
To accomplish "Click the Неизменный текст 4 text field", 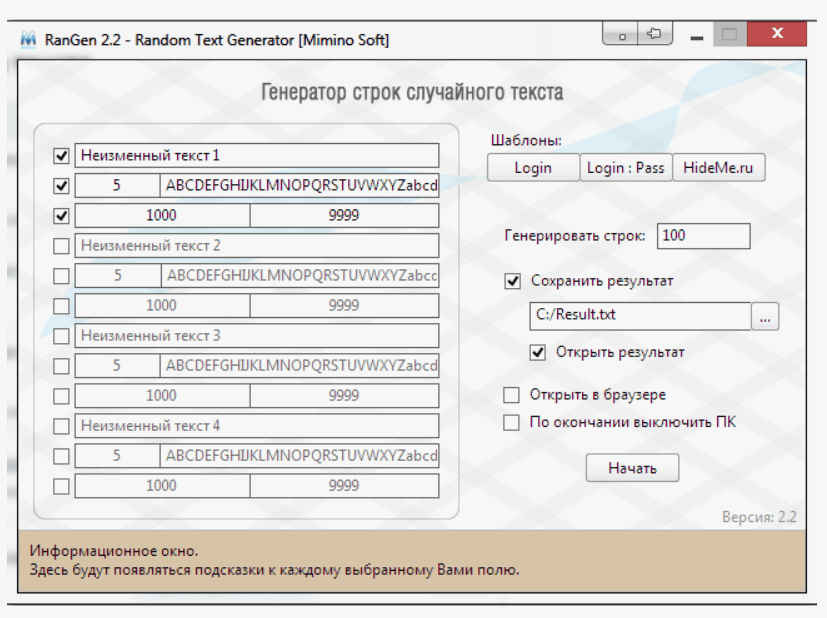I will 257,426.
